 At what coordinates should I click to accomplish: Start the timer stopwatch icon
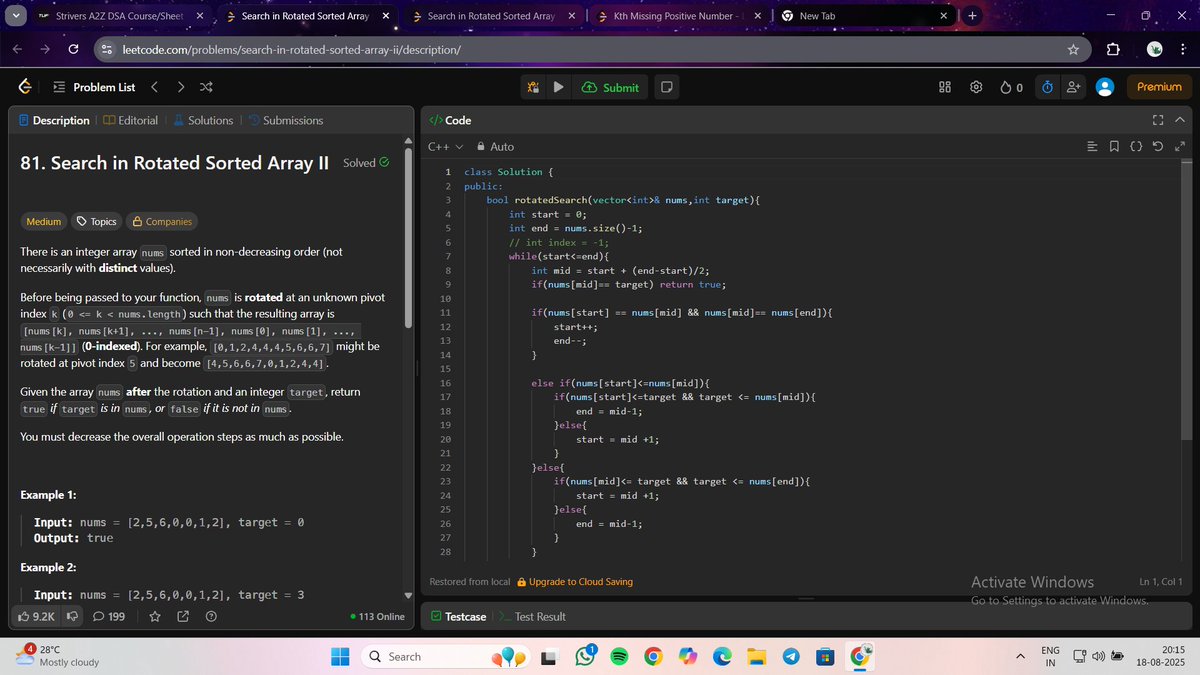(x=1047, y=87)
